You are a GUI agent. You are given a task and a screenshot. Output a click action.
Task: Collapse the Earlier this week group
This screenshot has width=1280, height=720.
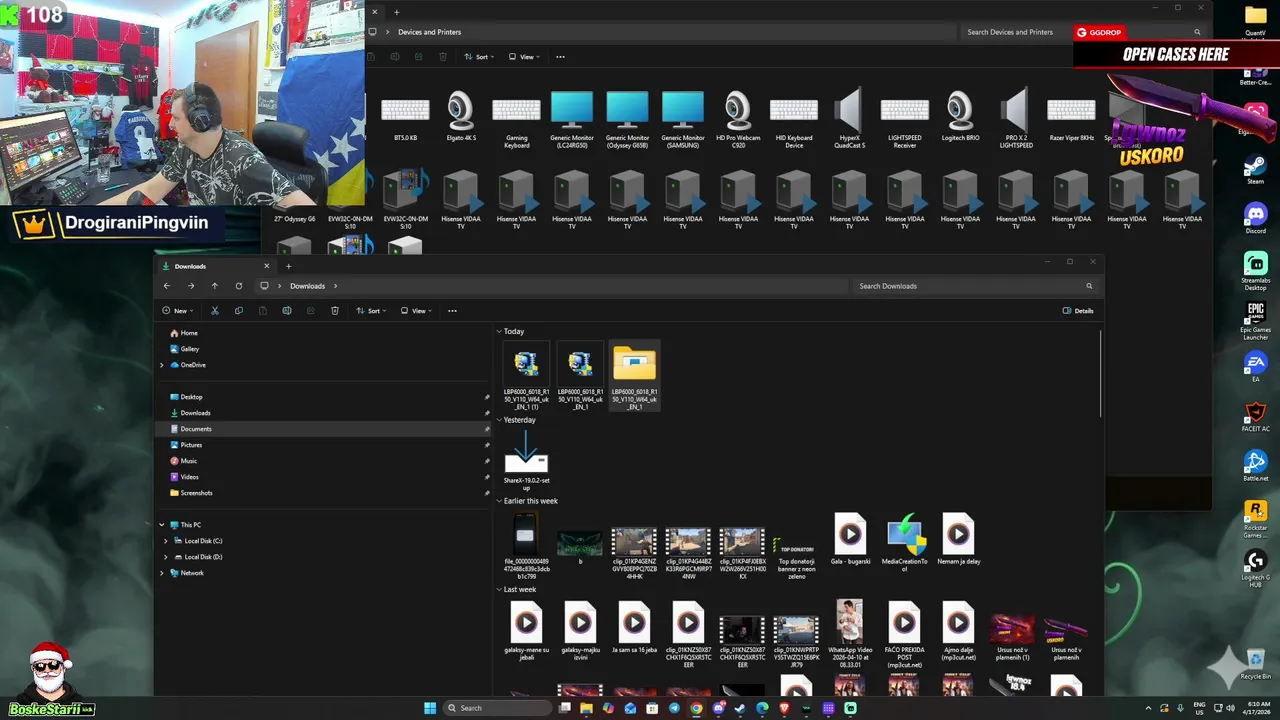click(499, 501)
